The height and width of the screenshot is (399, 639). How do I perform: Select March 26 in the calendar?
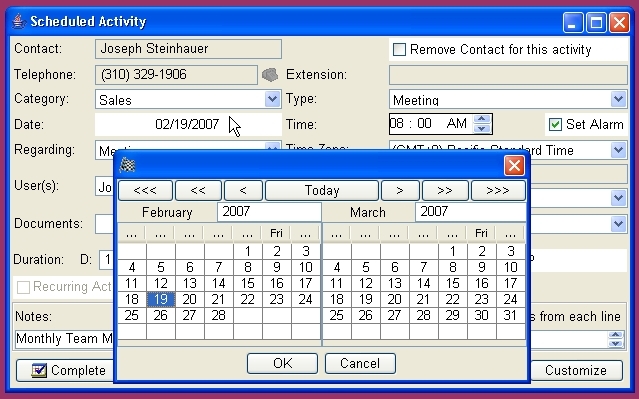click(366, 315)
